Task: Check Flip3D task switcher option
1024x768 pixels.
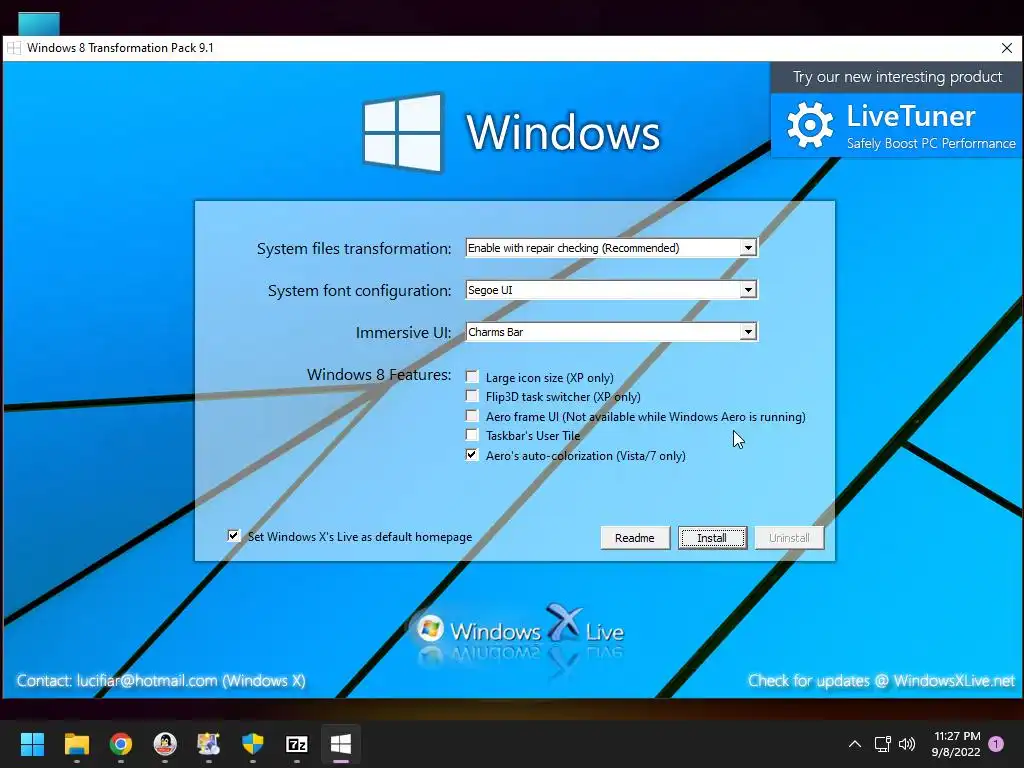Action: tap(472, 396)
